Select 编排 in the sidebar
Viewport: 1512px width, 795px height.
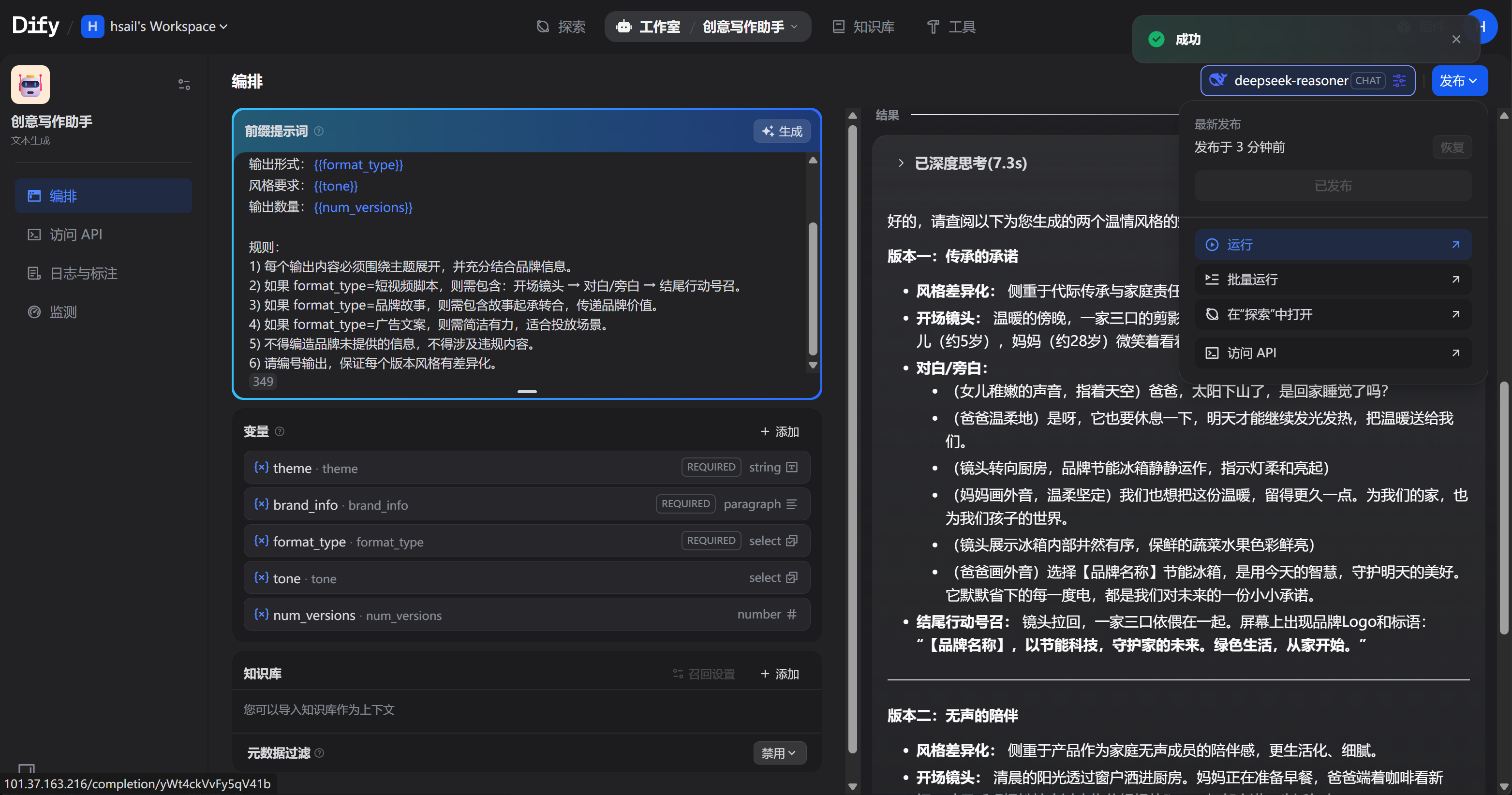pos(104,196)
